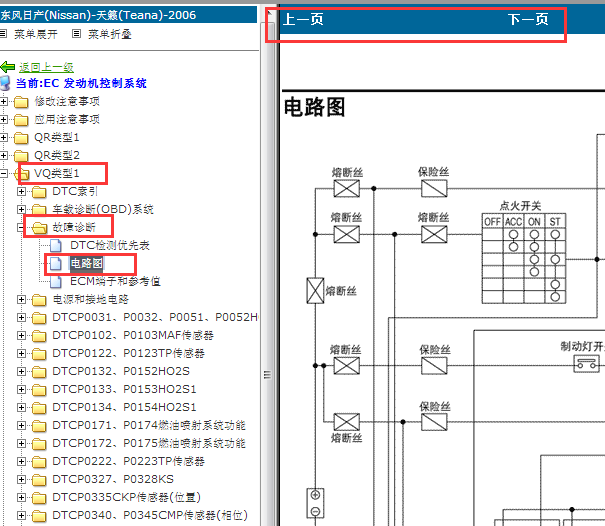605x526 pixels.
Task: Expand the DTCP0122、P0123TP传感器 node
Action: coord(22,353)
